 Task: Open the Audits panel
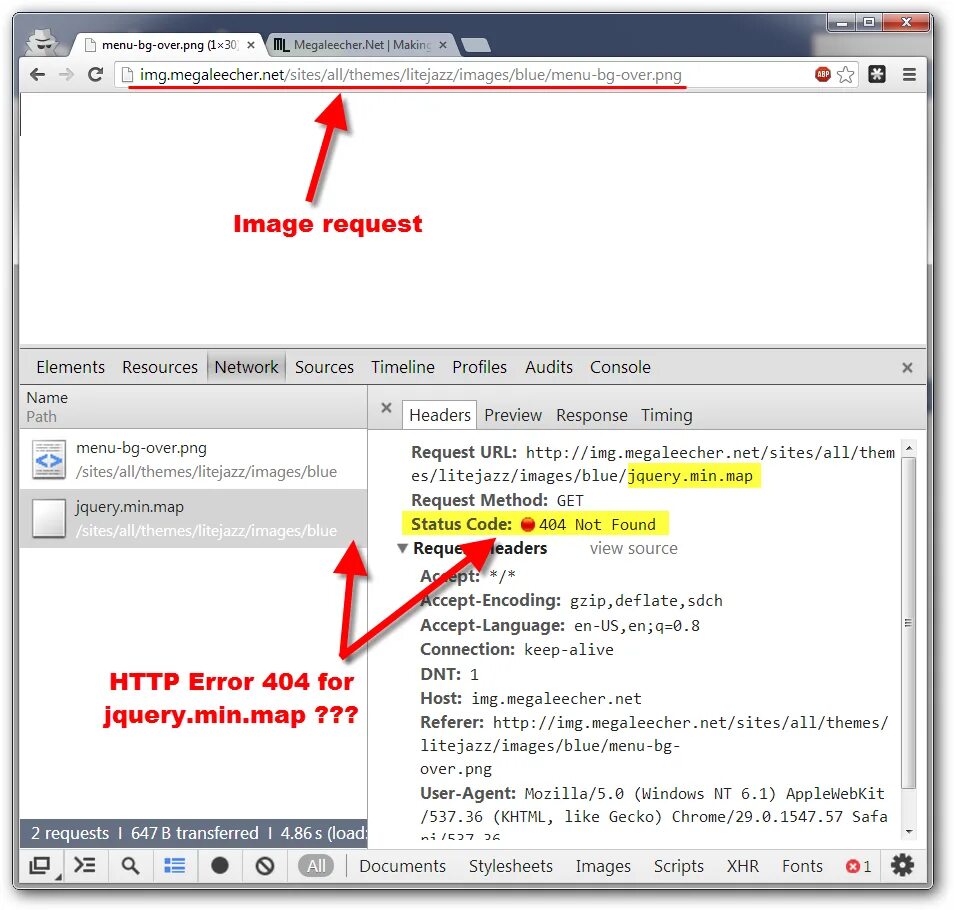point(549,367)
